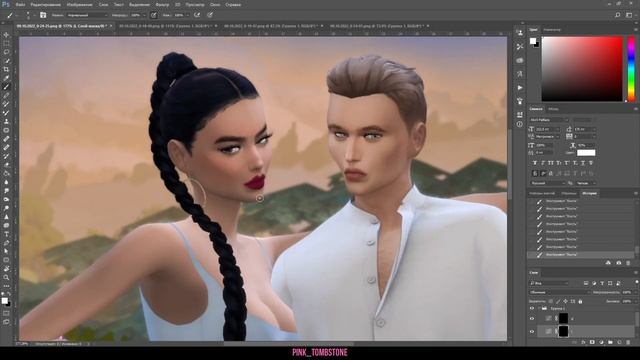Open the brush mode dropdown (Нормальный)

(87, 15)
